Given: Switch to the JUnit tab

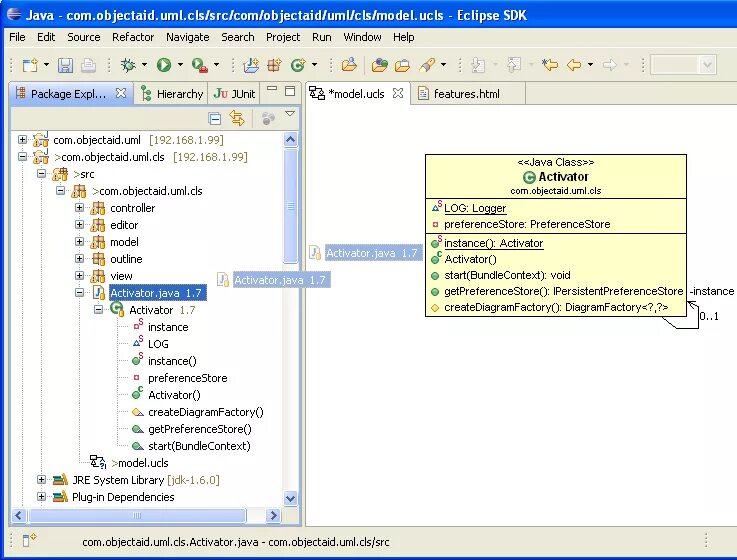Looking at the screenshot, I should pos(235,94).
